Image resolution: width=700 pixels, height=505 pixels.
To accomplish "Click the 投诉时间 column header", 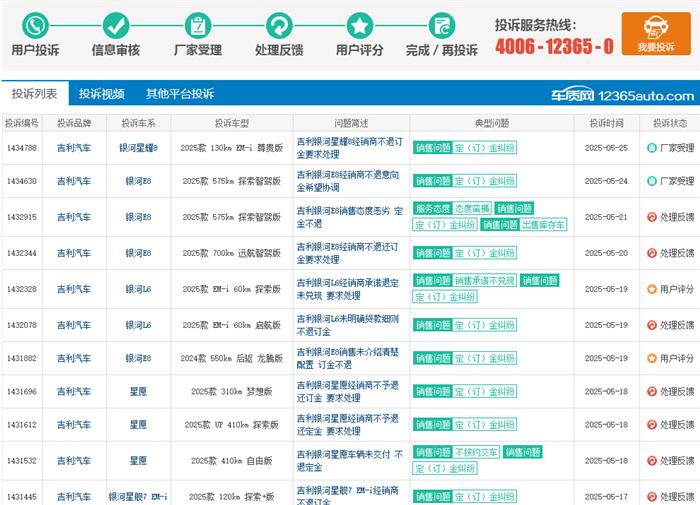I will pos(606,123).
